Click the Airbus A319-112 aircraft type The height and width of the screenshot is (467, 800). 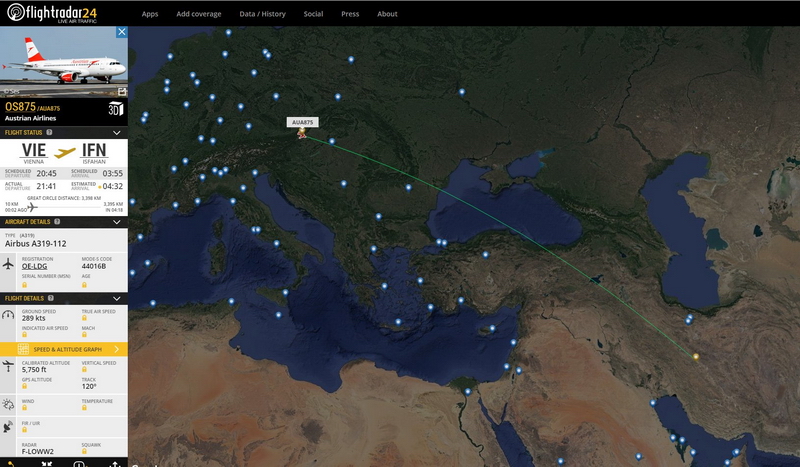point(36,243)
